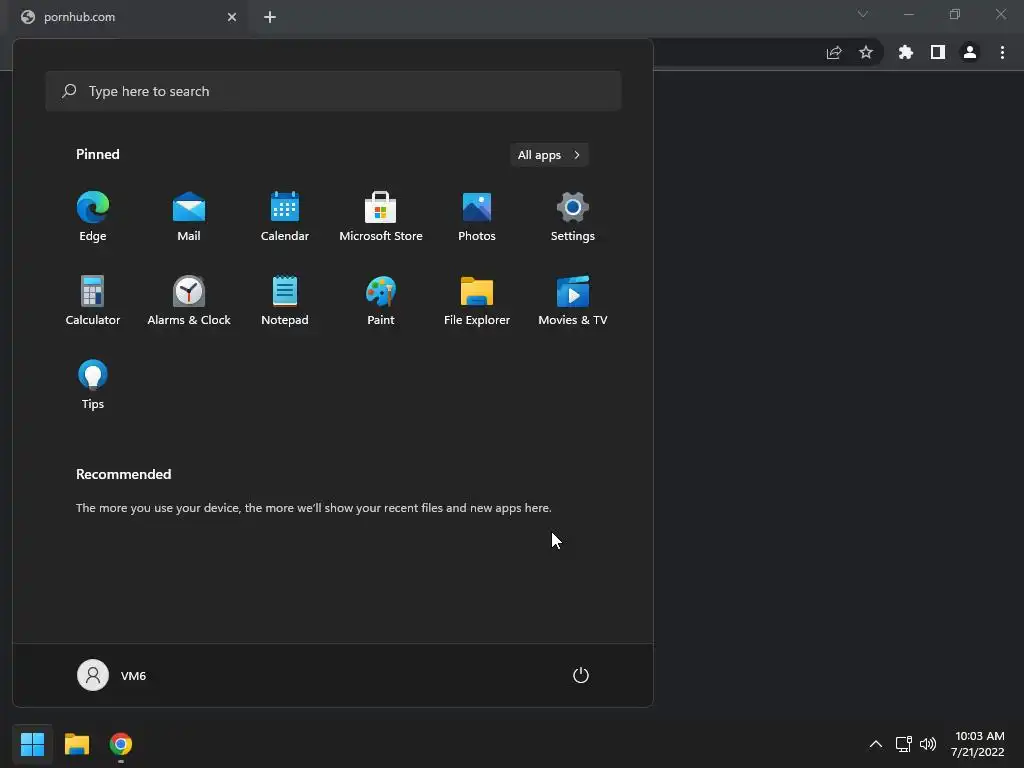
Task: Launch the Photos app
Action: [477, 217]
